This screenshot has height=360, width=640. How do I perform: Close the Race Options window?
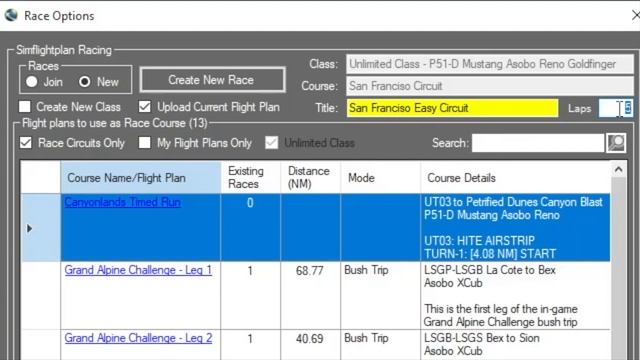click(x=635, y=16)
